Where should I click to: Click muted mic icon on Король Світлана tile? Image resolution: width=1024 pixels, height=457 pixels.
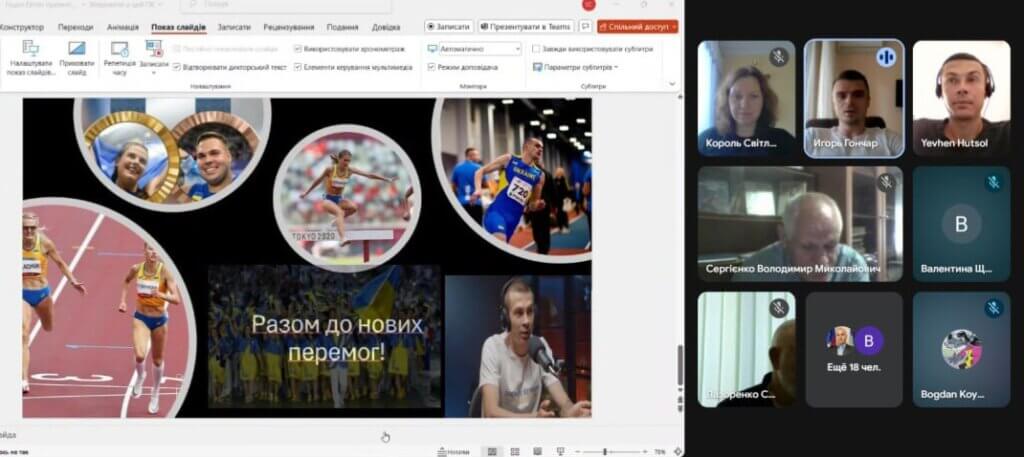point(778,57)
